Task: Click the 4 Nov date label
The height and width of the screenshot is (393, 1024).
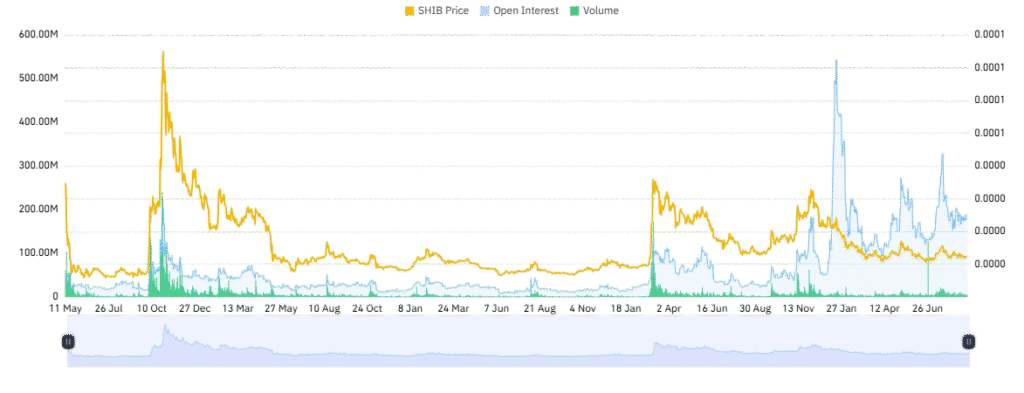Action: [x=583, y=308]
